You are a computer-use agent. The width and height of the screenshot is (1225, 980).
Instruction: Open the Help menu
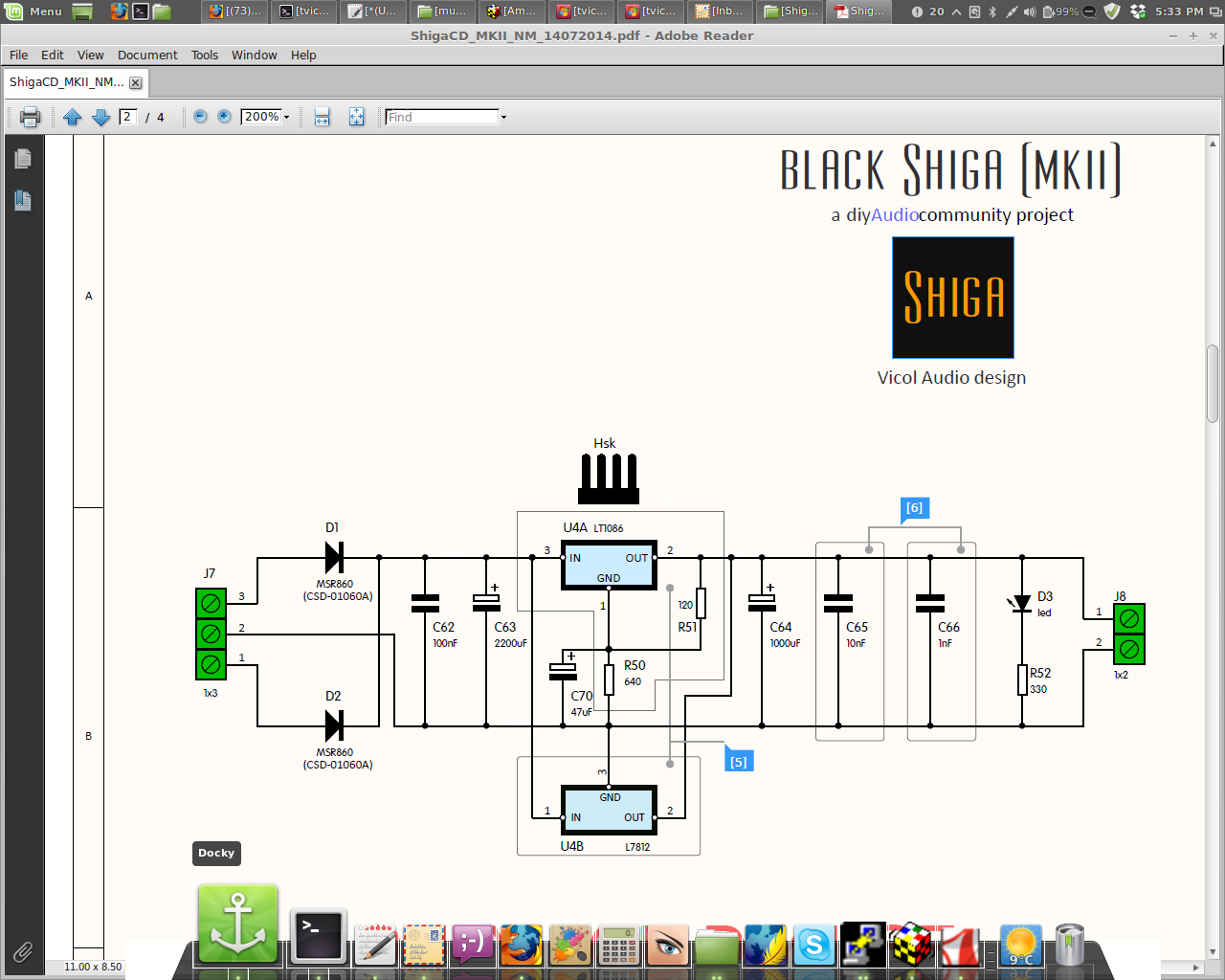click(303, 55)
